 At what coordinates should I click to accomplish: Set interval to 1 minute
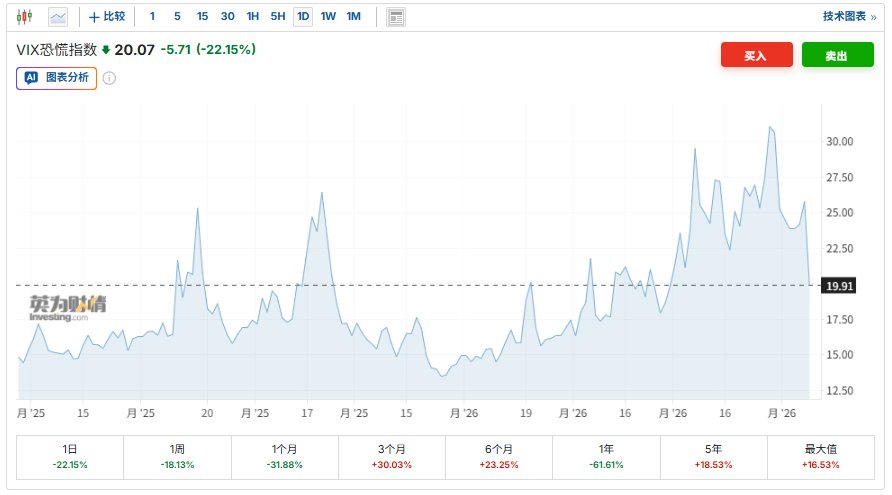point(152,17)
